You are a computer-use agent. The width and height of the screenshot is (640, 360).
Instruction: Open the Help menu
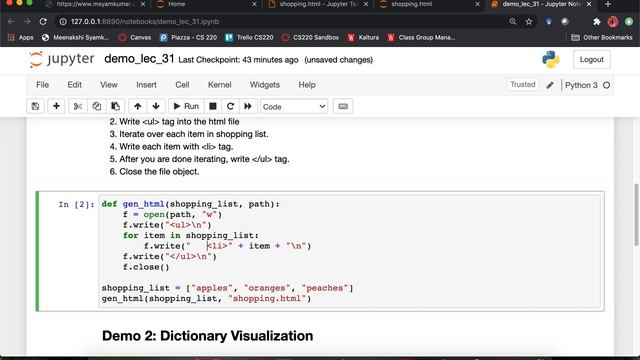(307, 85)
